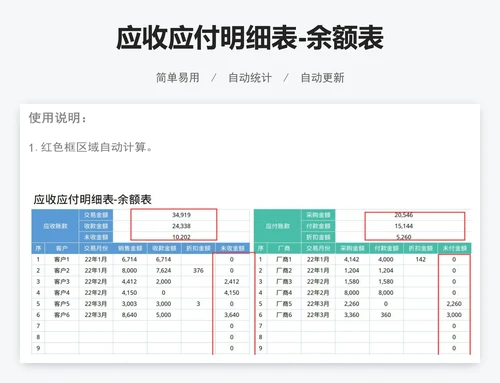Select the 采购金额 summary label cell
The height and width of the screenshot is (383, 500).
click(x=318, y=215)
